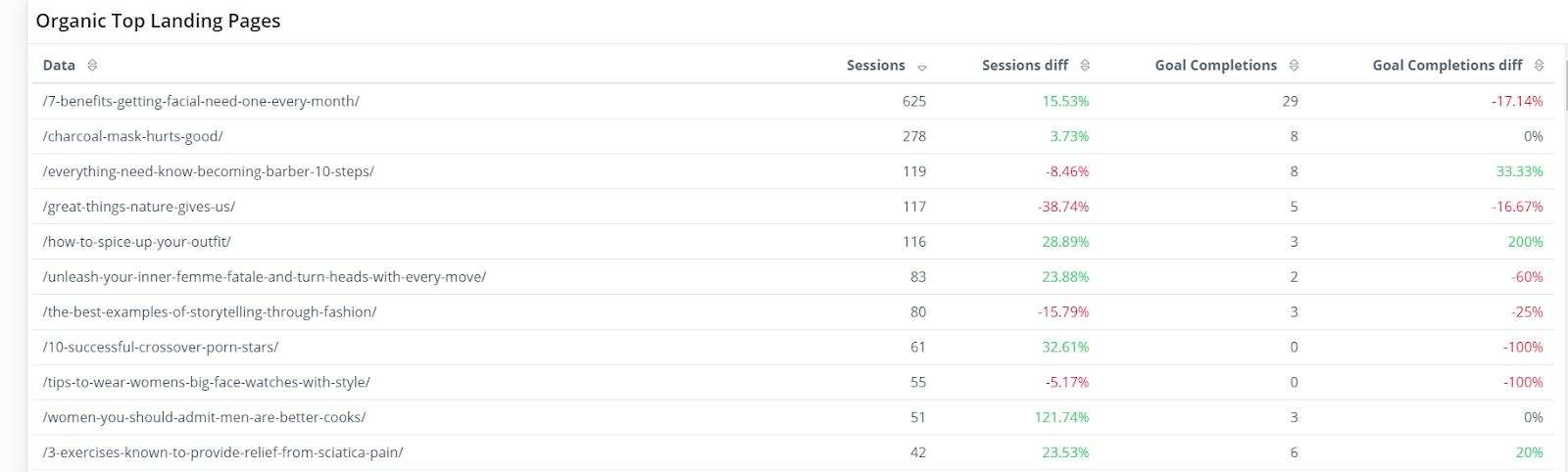This screenshot has height=472, width=1568.
Task: Click /women-you-should-admit-men-are-better-cooks/ entry
Action: pyautogui.click(x=794, y=418)
